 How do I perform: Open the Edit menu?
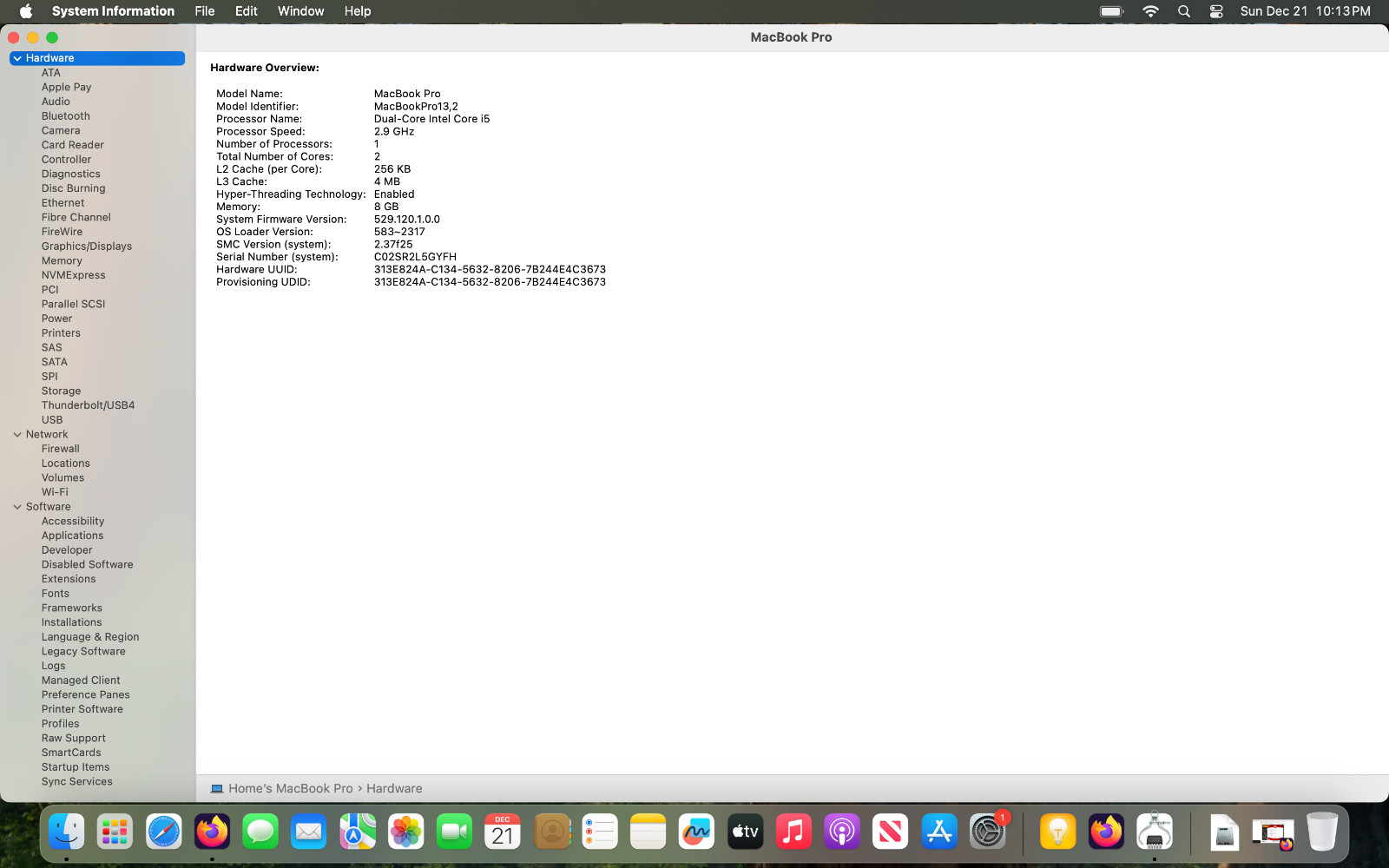tap(247, 11)
